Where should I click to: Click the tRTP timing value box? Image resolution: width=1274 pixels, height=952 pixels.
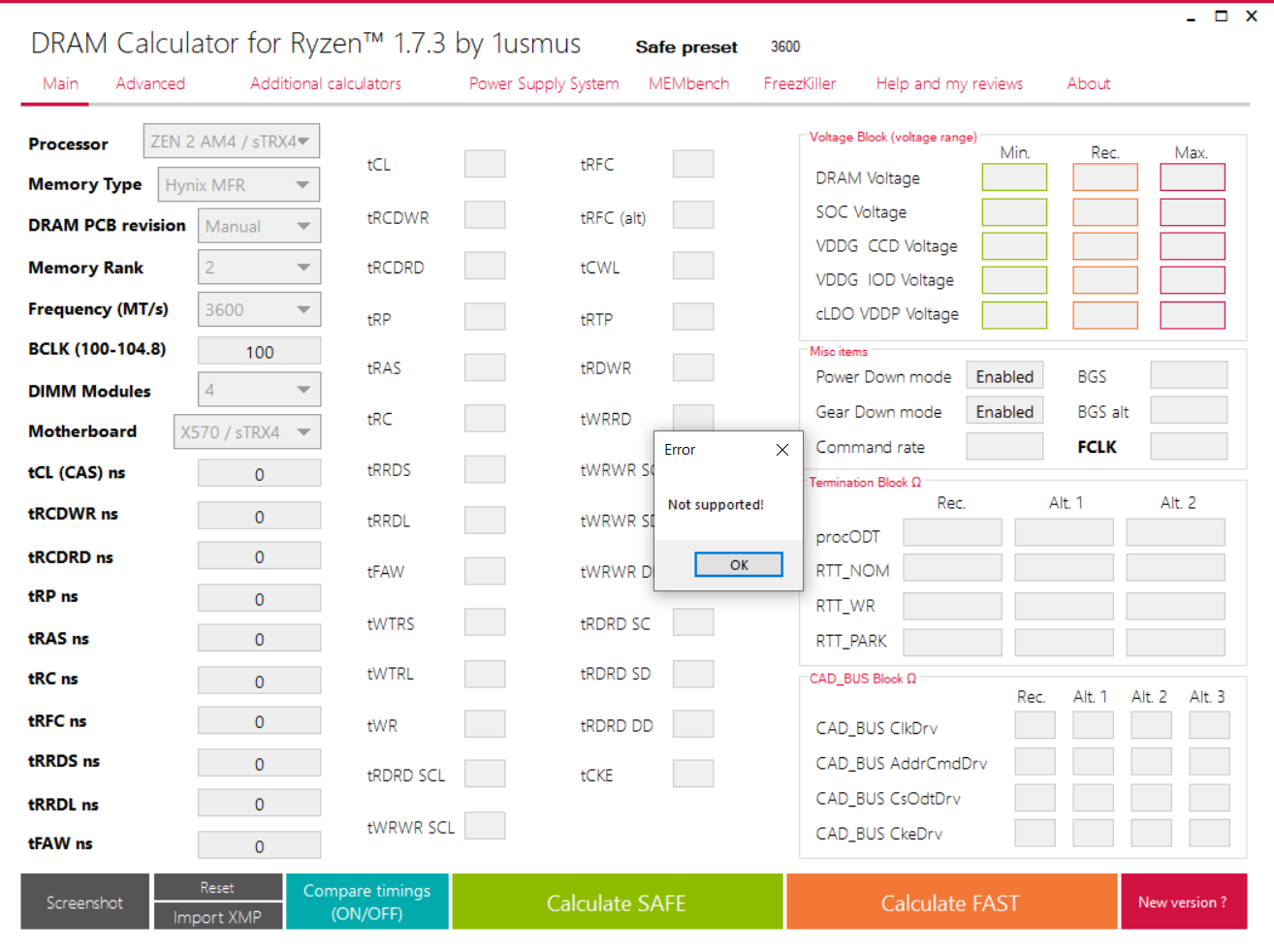tap(693, 316)
